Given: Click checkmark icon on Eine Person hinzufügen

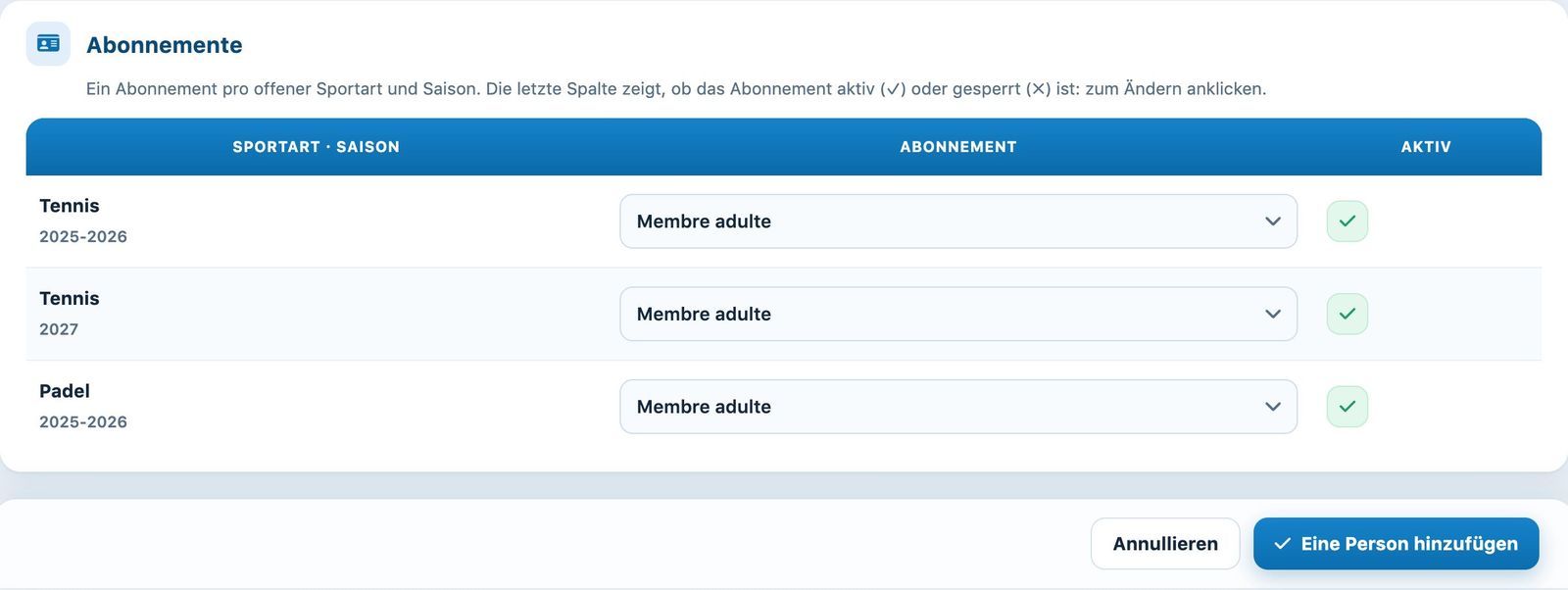Looking at the screenshot, I should coord(1282,544).
